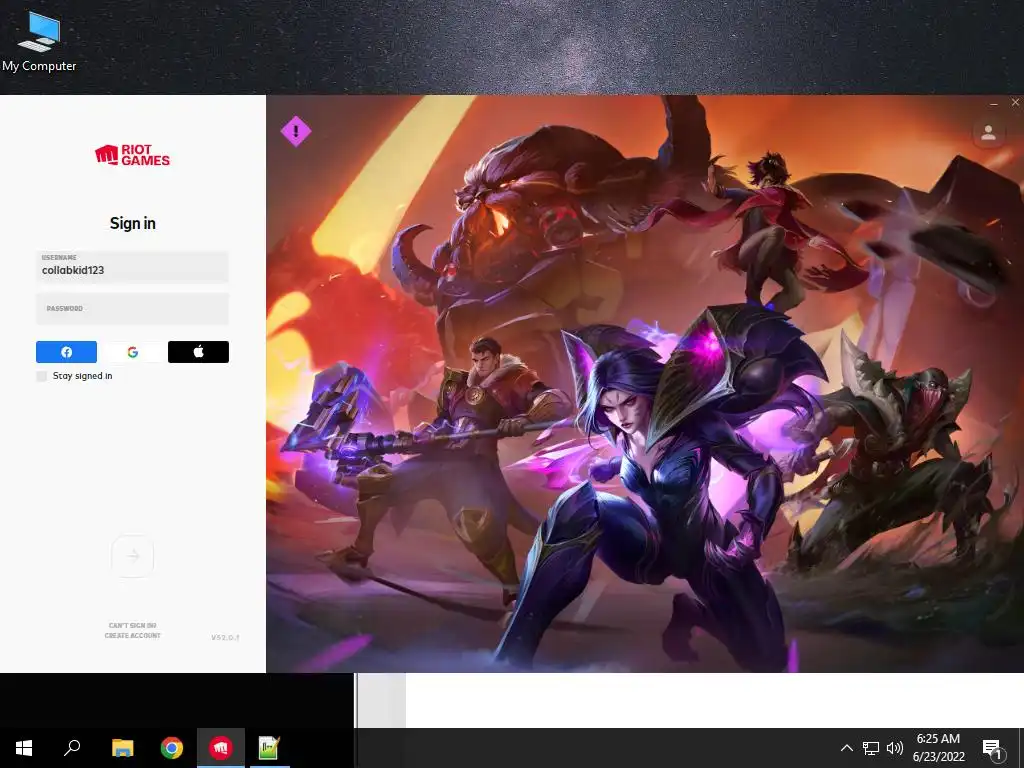This screenshot has height=768, width=1024.
Task: Open the profile account icon
Action: coord(988,133)
